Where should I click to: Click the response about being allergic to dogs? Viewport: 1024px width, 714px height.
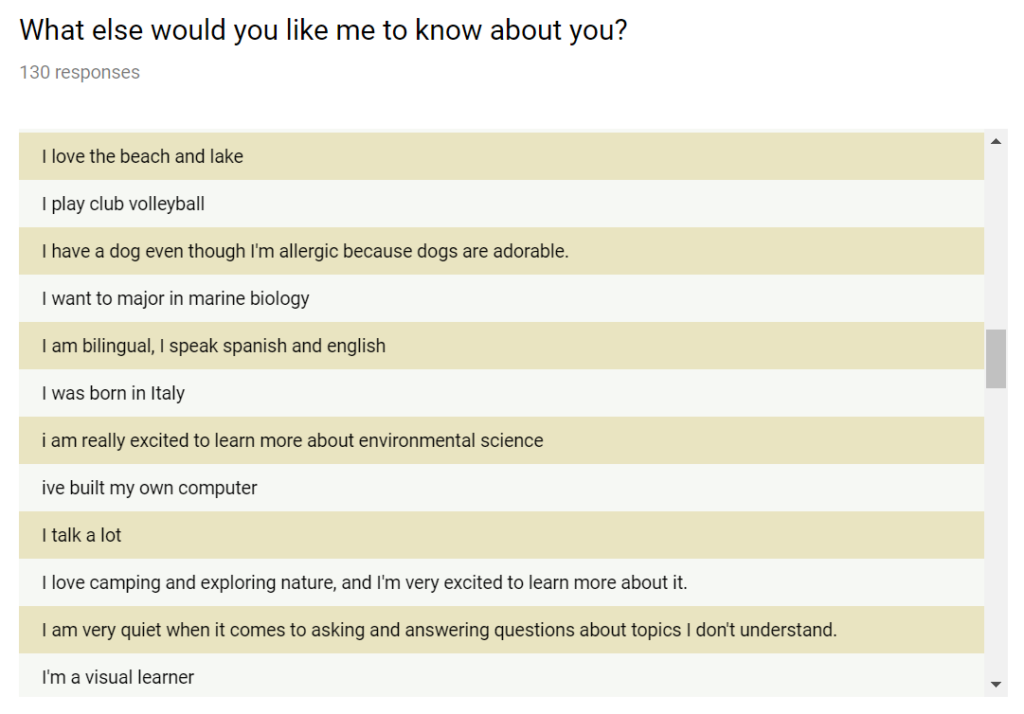(305, 251)
